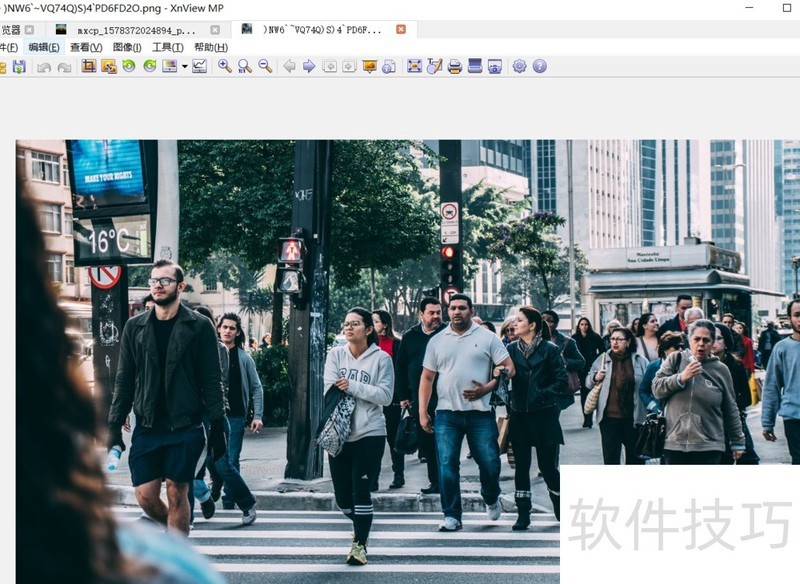Image resolution: width=800 pixels, height=584 pixels.
Task: Click the screen capture camera icon
Action: [495, 66]
